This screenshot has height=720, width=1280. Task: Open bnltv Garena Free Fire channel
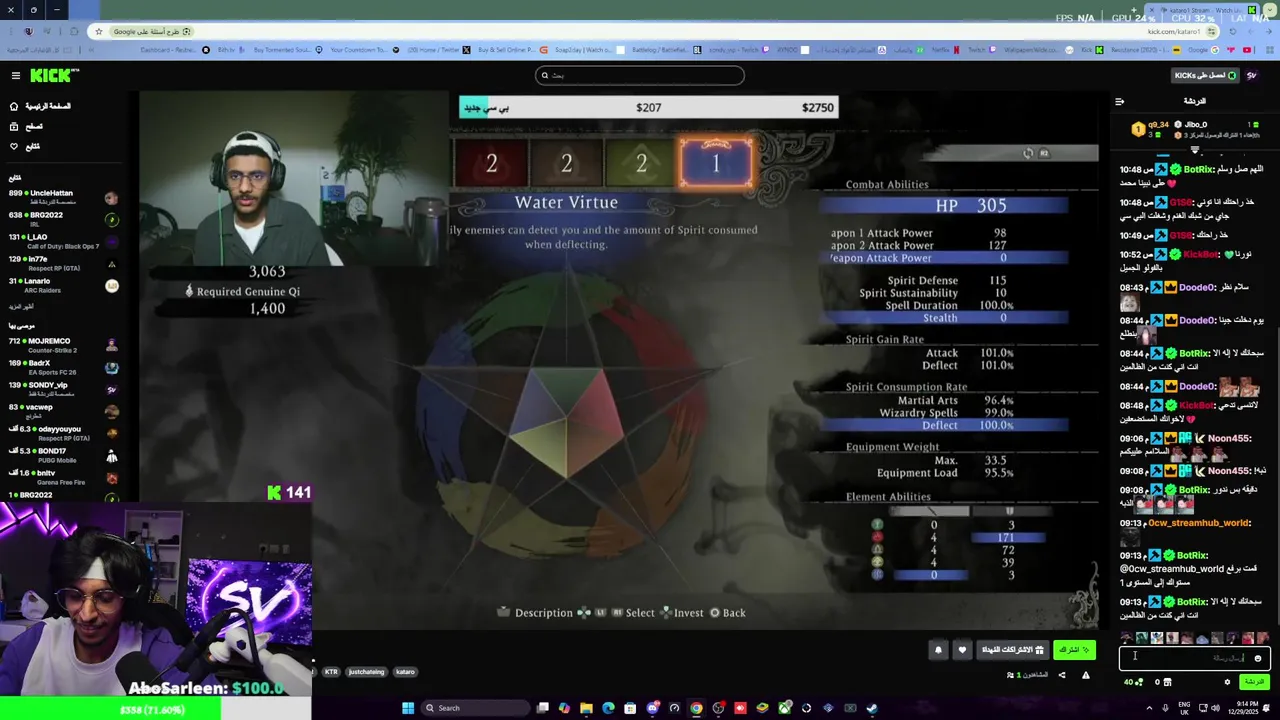click(62, 477)
